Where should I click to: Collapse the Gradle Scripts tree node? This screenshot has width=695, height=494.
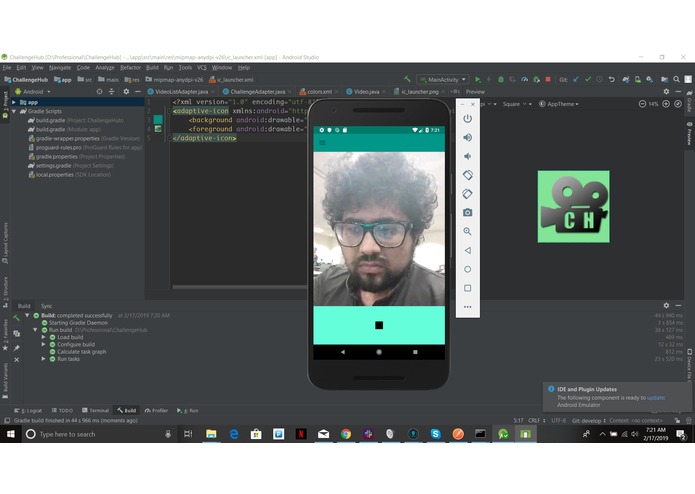click(x=14, y=111)
